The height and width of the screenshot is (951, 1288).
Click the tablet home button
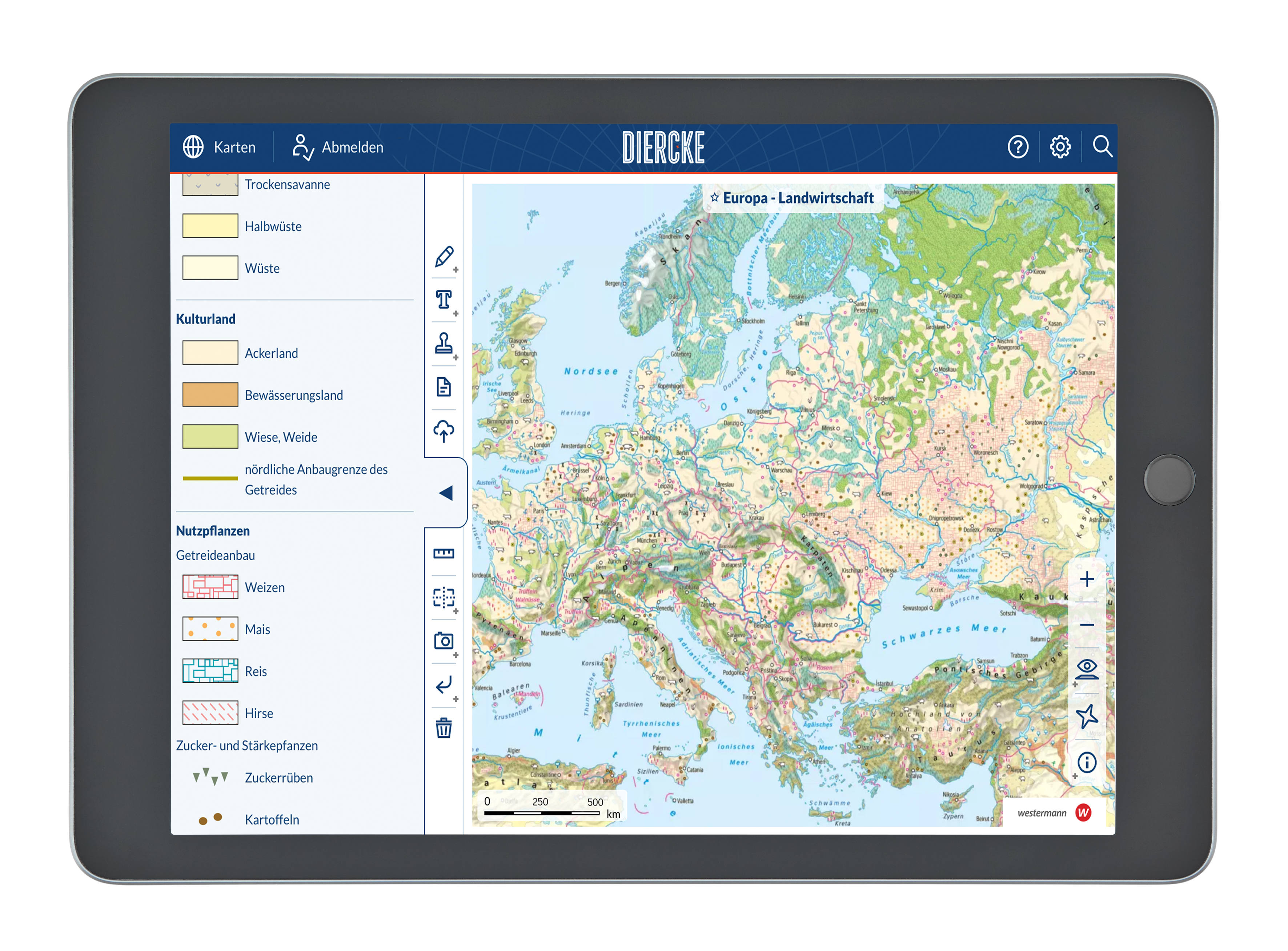click(1169, 480)
